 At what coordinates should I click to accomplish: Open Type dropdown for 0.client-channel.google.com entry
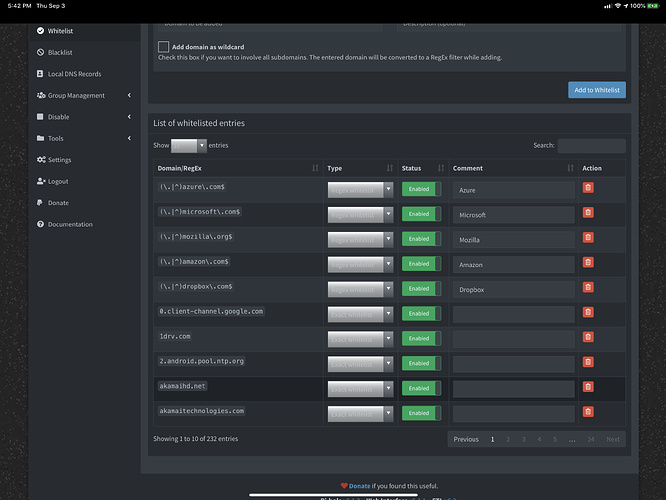pyautogui.click(x=360, y=314)
